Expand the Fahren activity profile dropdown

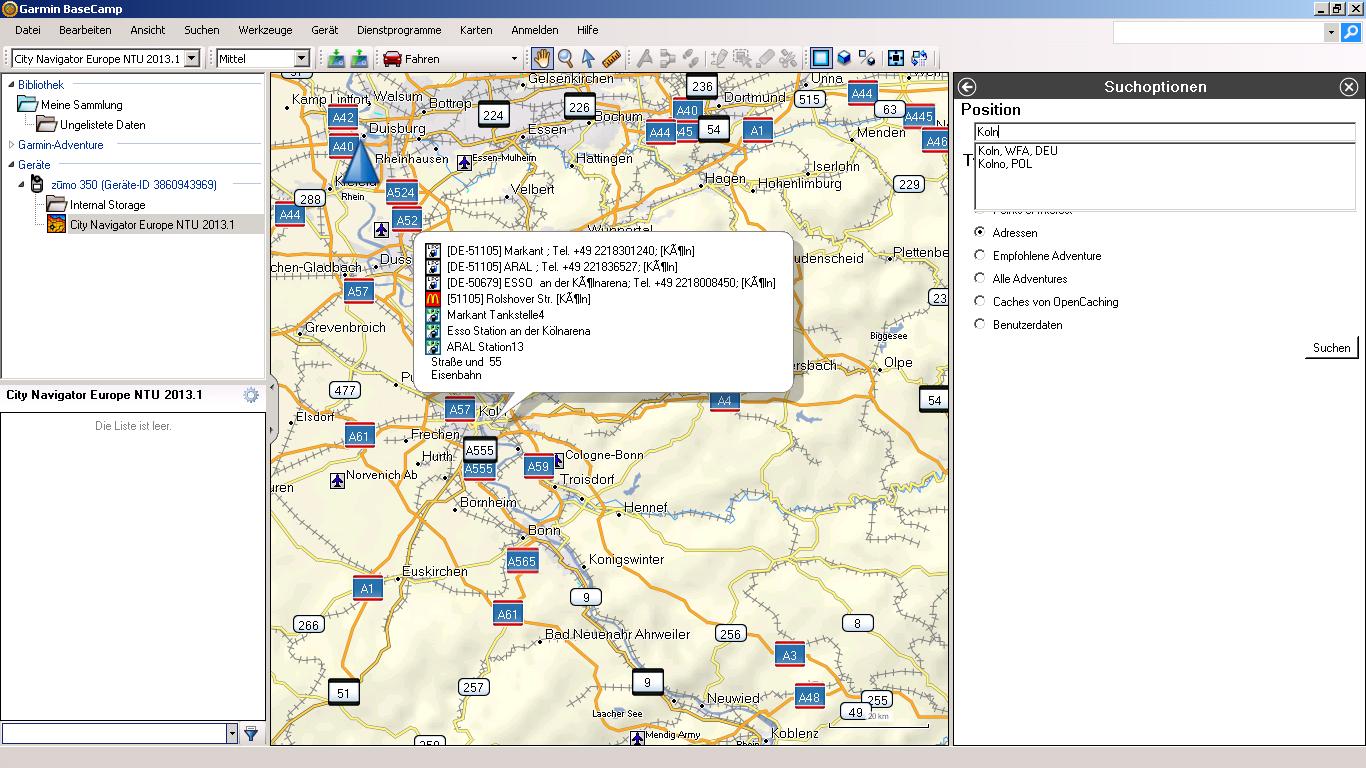tap(514, 59)
